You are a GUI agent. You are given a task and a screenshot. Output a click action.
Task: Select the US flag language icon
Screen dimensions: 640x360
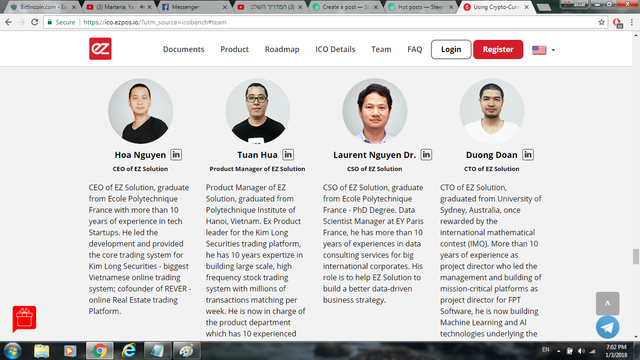pos(539,50)
